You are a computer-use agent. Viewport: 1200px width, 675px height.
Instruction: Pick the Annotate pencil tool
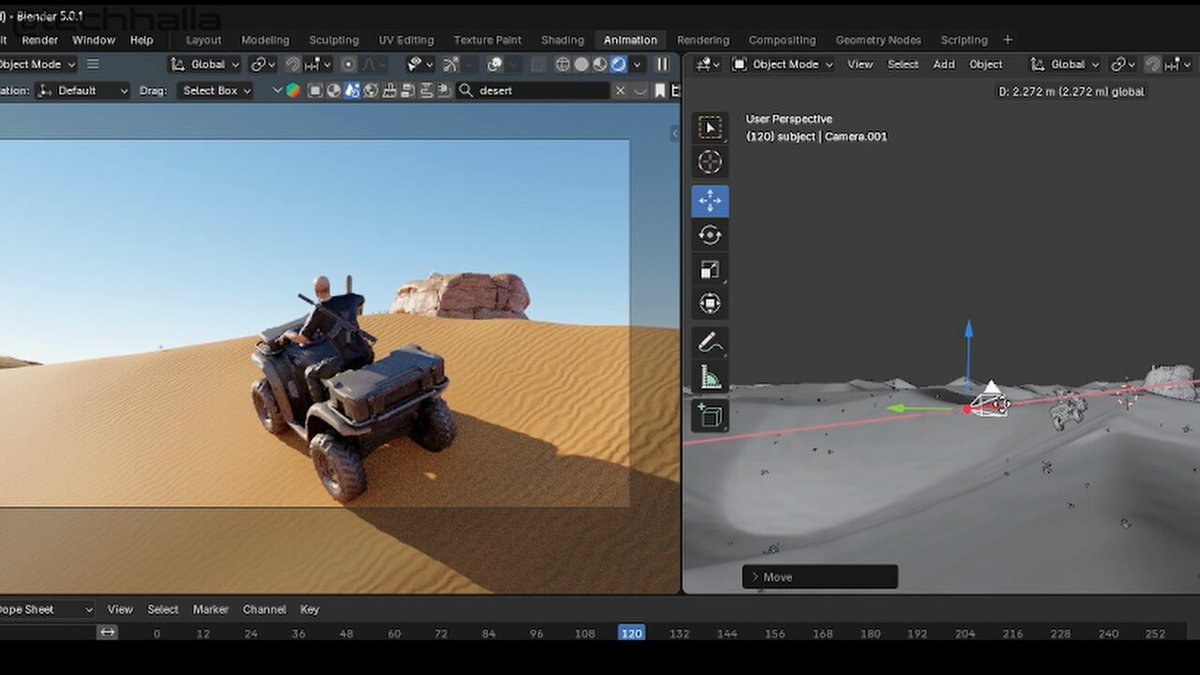(710, 343)
